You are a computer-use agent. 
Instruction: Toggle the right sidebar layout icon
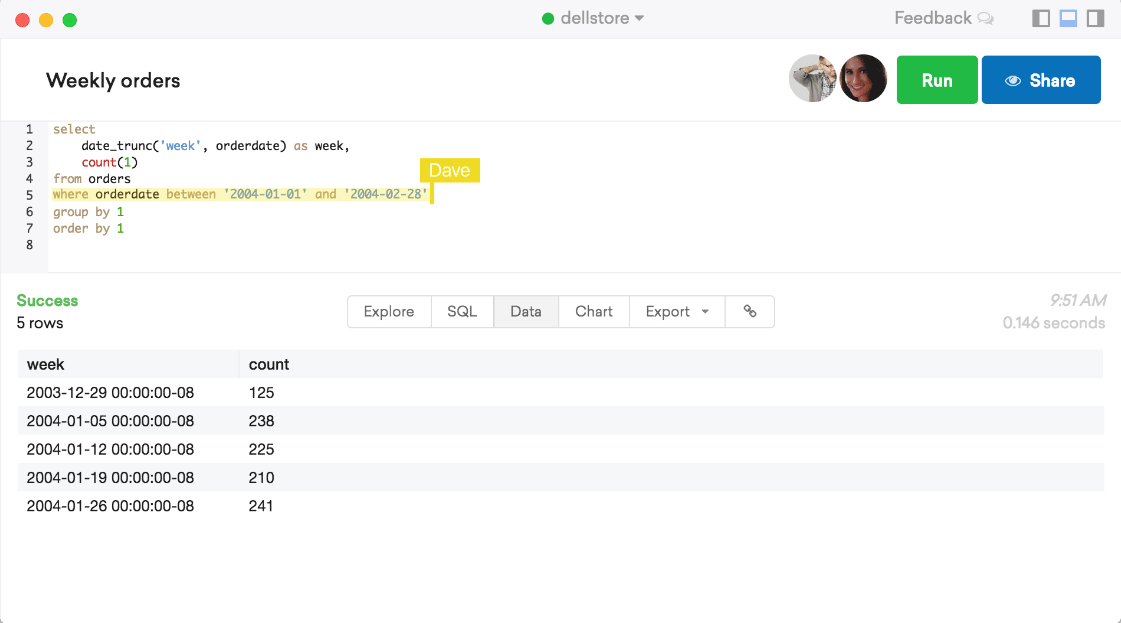coord(1094,18)
